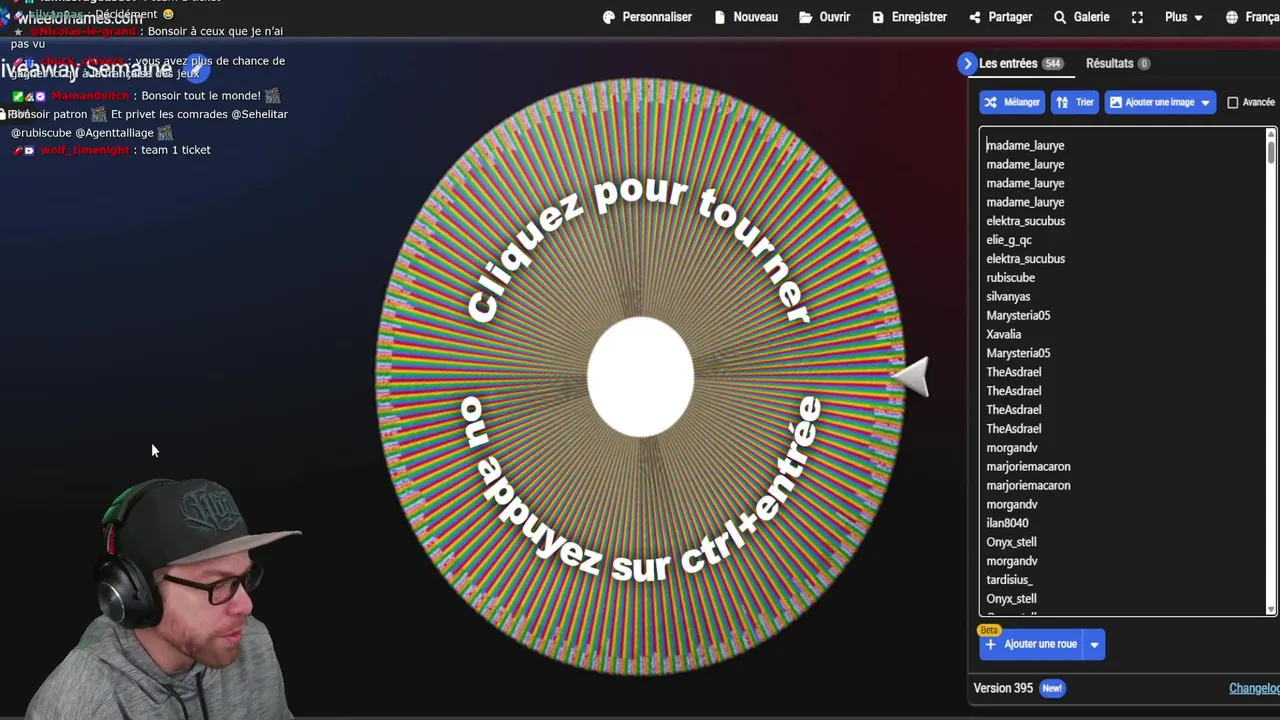This screenshot has width=1280, height=720.
Task: Select entry ilan8040
Action: click(x=1007, y=523)
